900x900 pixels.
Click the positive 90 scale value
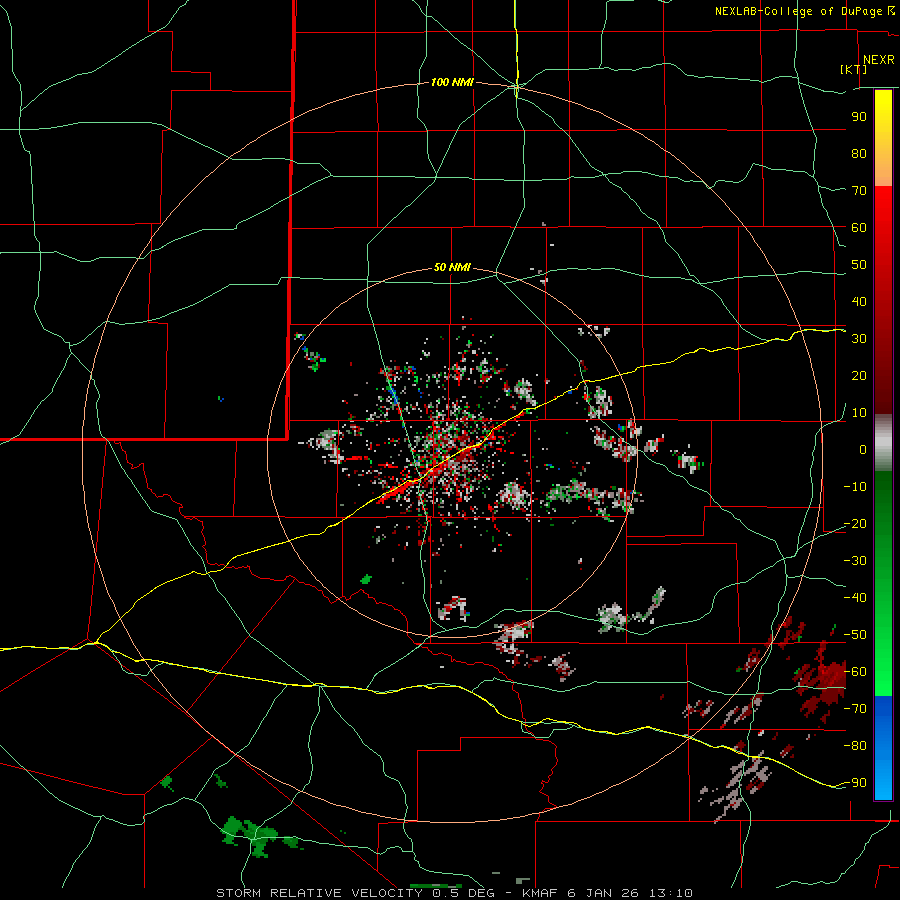pos(859,117)
